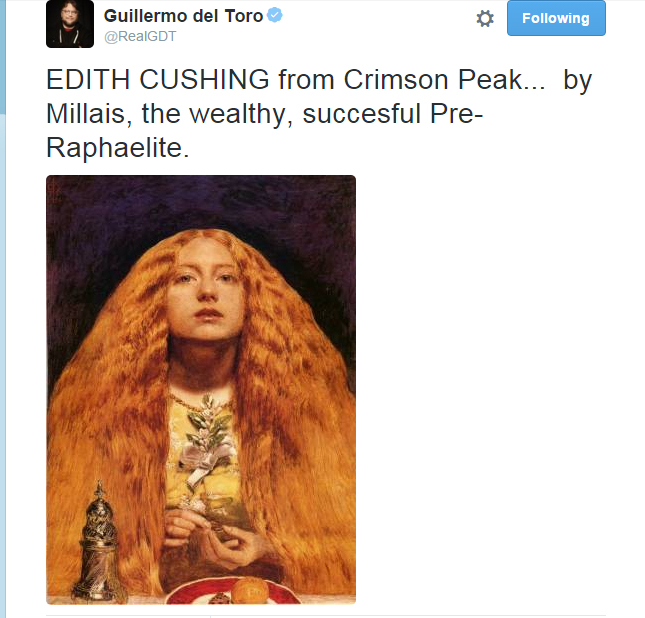Viewport: 645px width, 618px height.
Task: Click the silver caster in the painting
Action: [97, 541]
